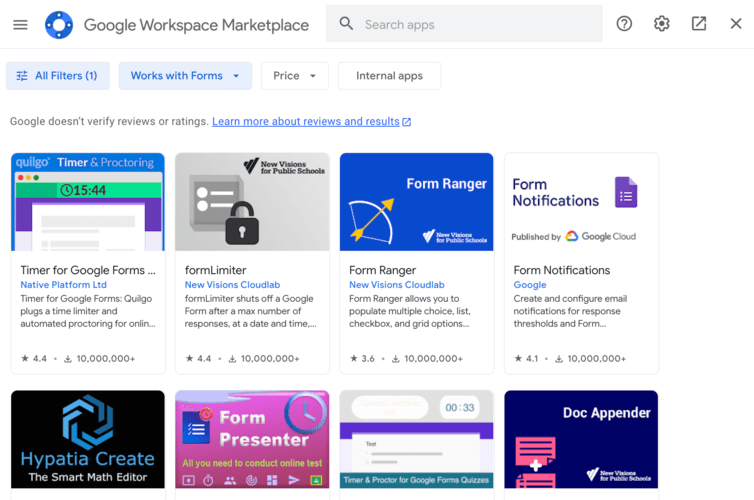Click the 4.1 star rating on Form Notifications

pyautogui.click(x=526, y=359)
